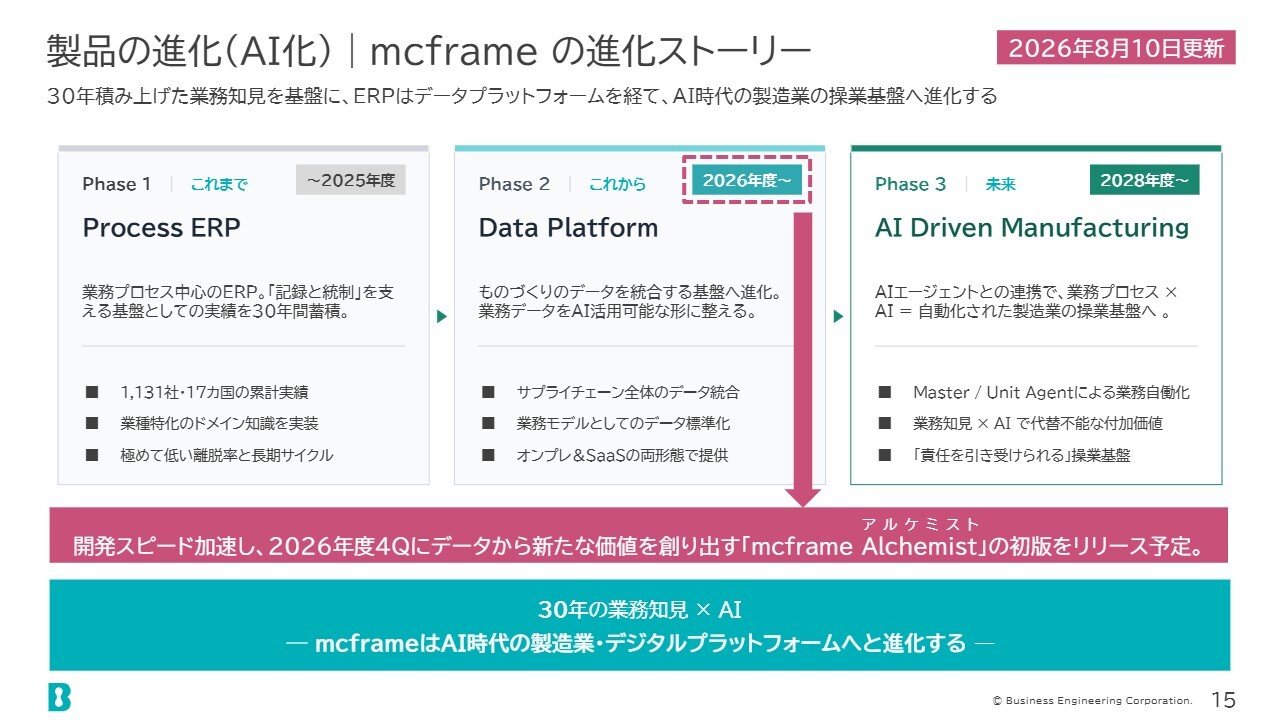Click the Business Engineering "B" logo
The width and height of the screenshot is (1280, 720).
pyautogui.click(x=59, y=697)
